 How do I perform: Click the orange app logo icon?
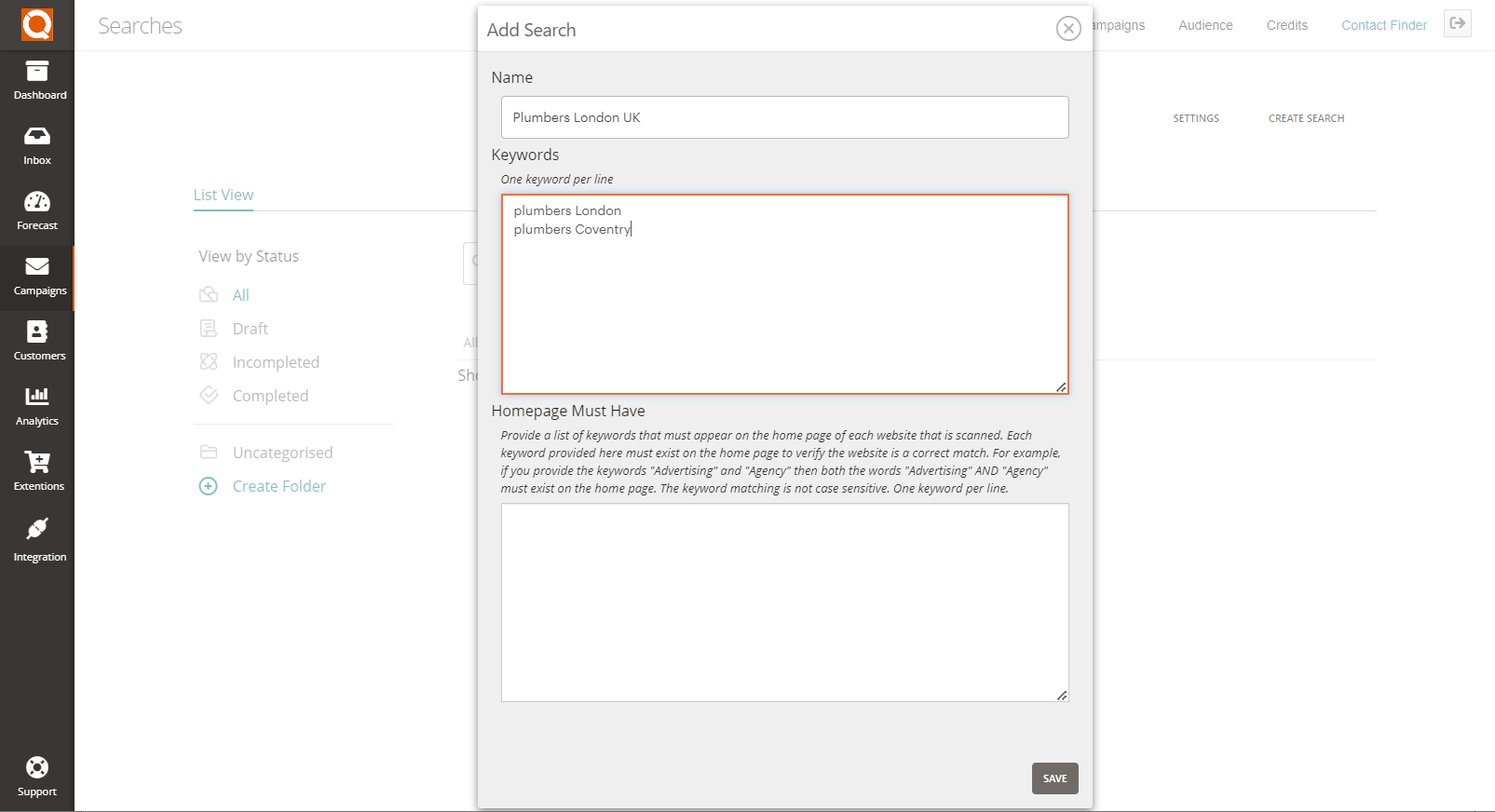point(37,24)
